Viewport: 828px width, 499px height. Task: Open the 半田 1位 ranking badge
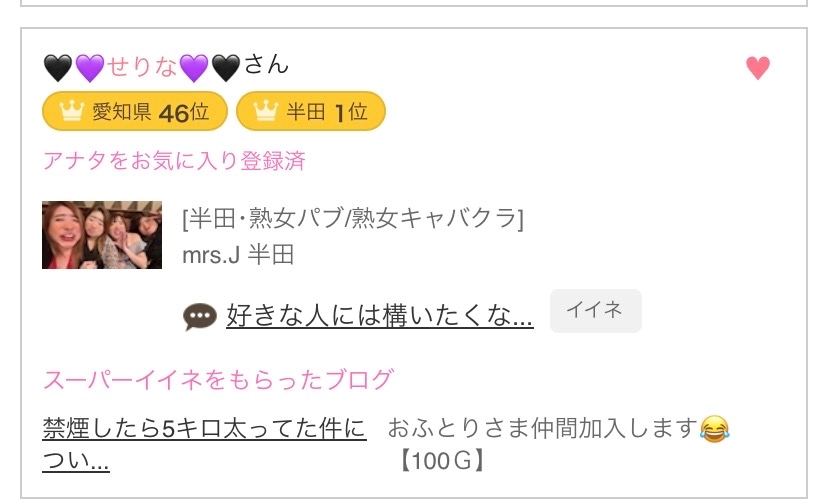click(x=310, y=112)
